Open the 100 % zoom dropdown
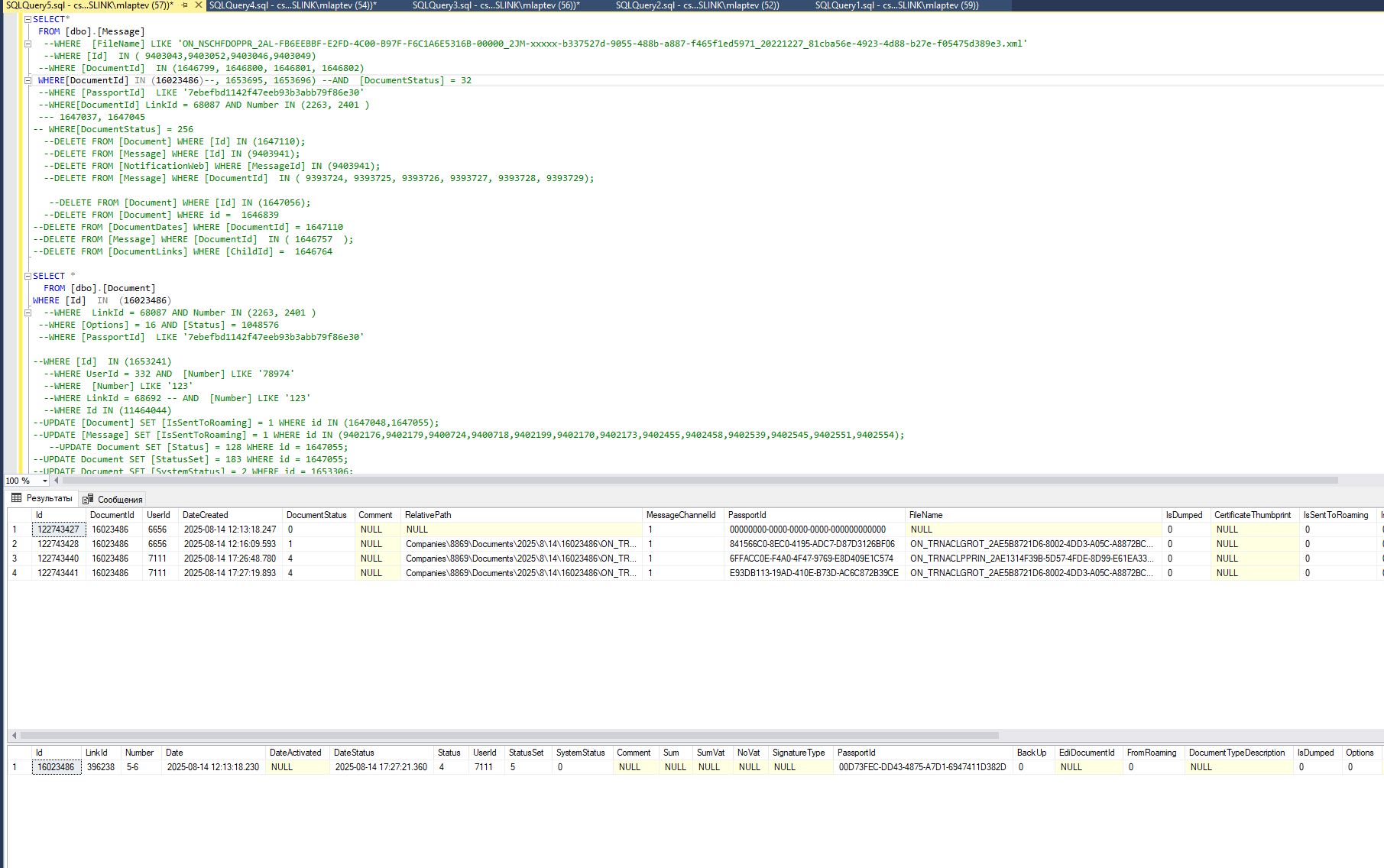 [x=45, y=481]
